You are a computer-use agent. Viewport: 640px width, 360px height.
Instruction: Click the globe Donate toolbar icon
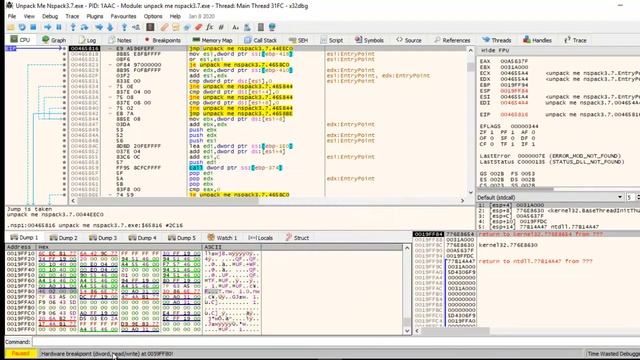[272, 27]
